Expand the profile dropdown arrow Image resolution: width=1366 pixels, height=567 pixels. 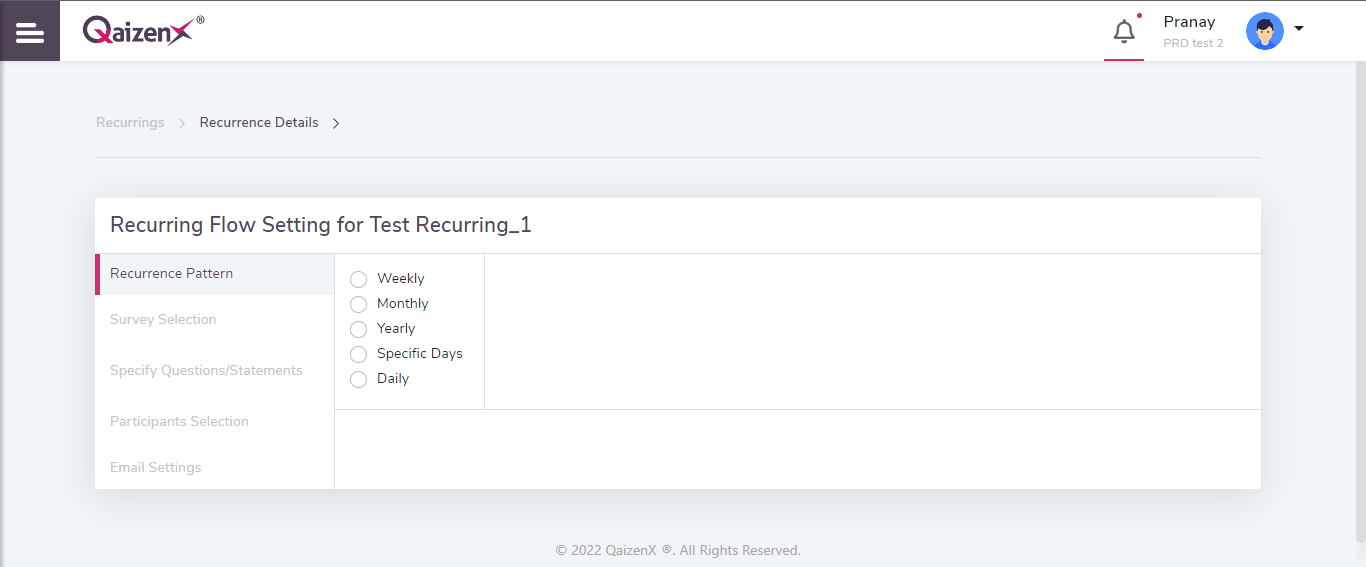[1299, 28]
